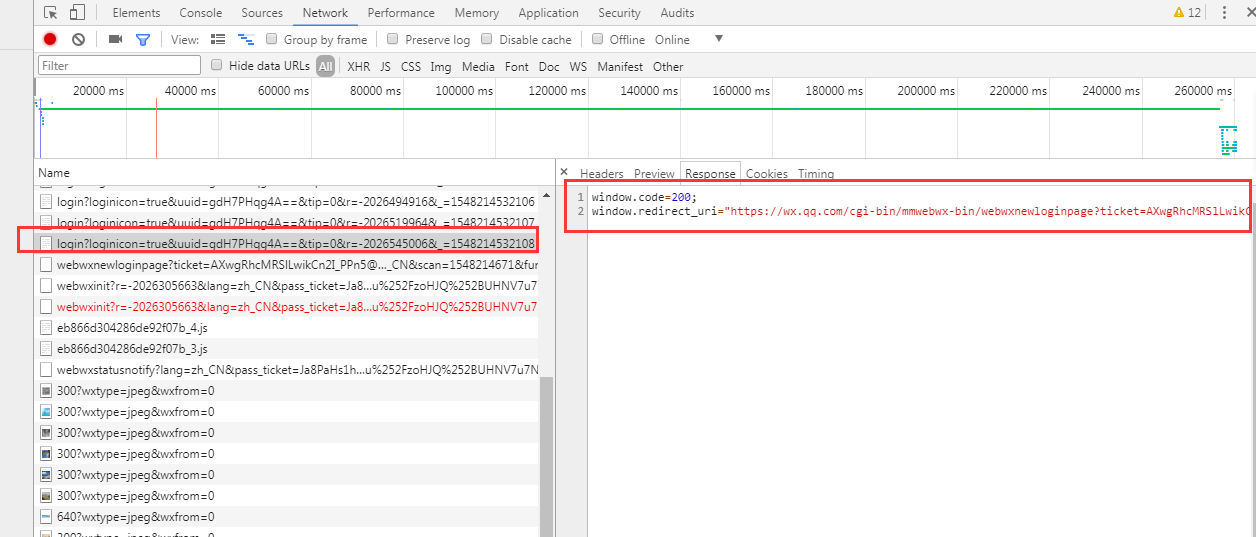This screenshot has height=537, width=1256.
Task: Check Disable cache option
Action: click(487, 39)
